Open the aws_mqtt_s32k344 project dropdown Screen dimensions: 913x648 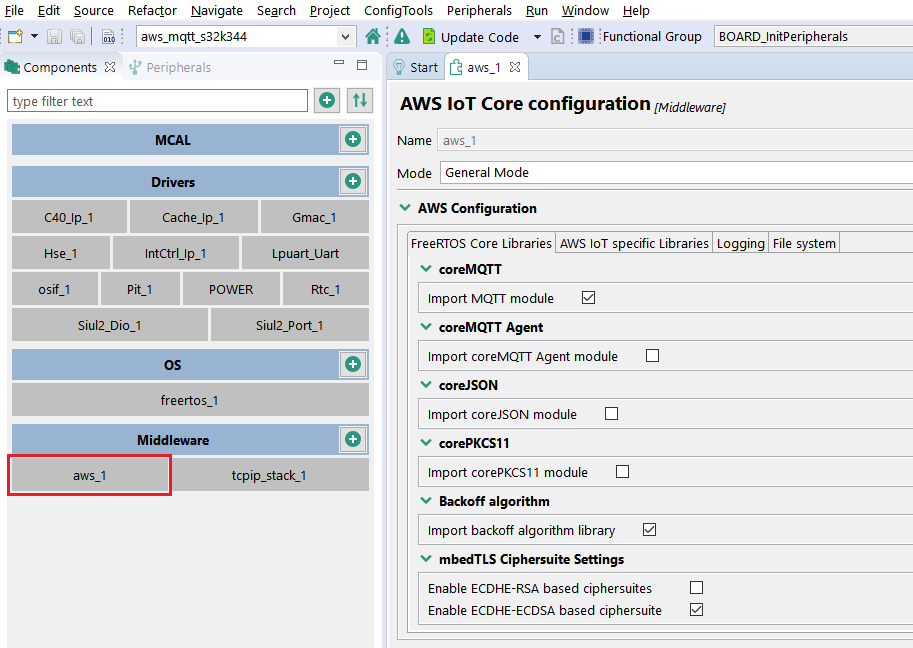(346, 37)
